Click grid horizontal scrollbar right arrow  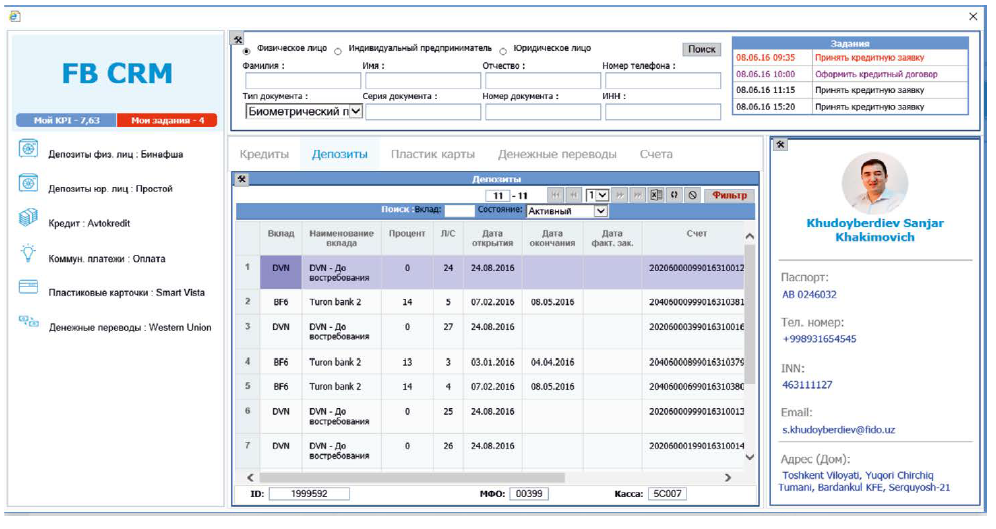pyautogui.click(x=727, y=478)
